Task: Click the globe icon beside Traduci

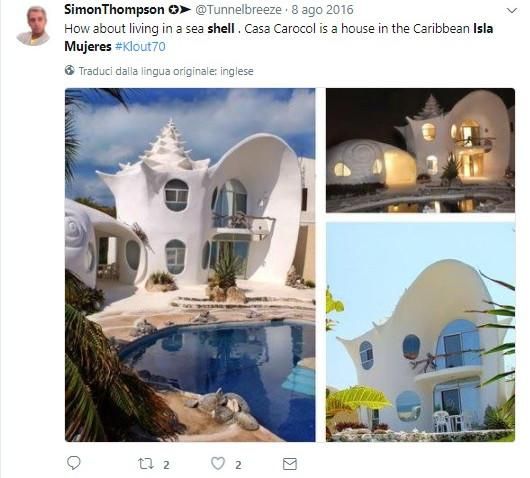Action: (70, 71)
